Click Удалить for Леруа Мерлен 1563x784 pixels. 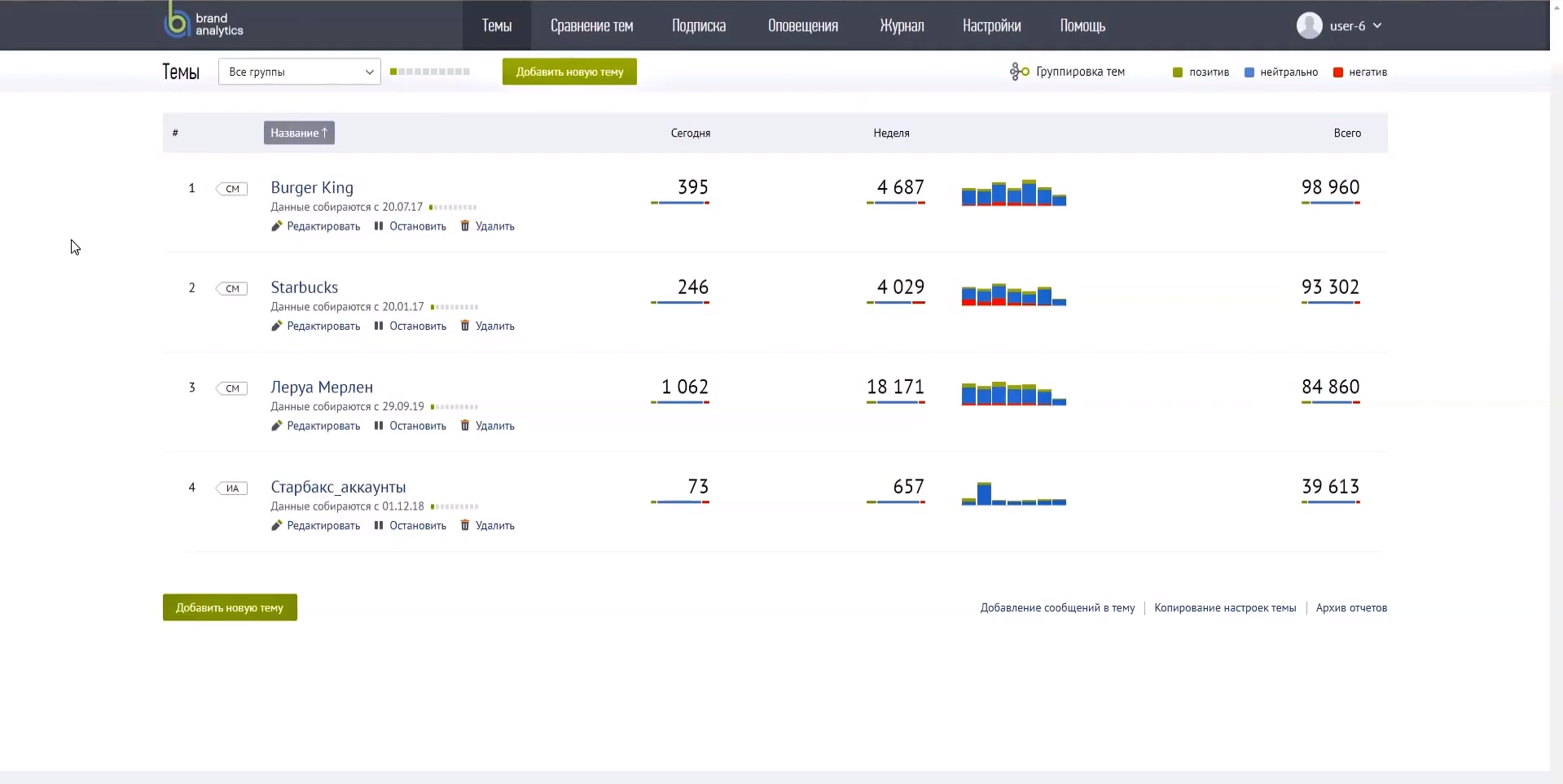[x=495, y=426]
